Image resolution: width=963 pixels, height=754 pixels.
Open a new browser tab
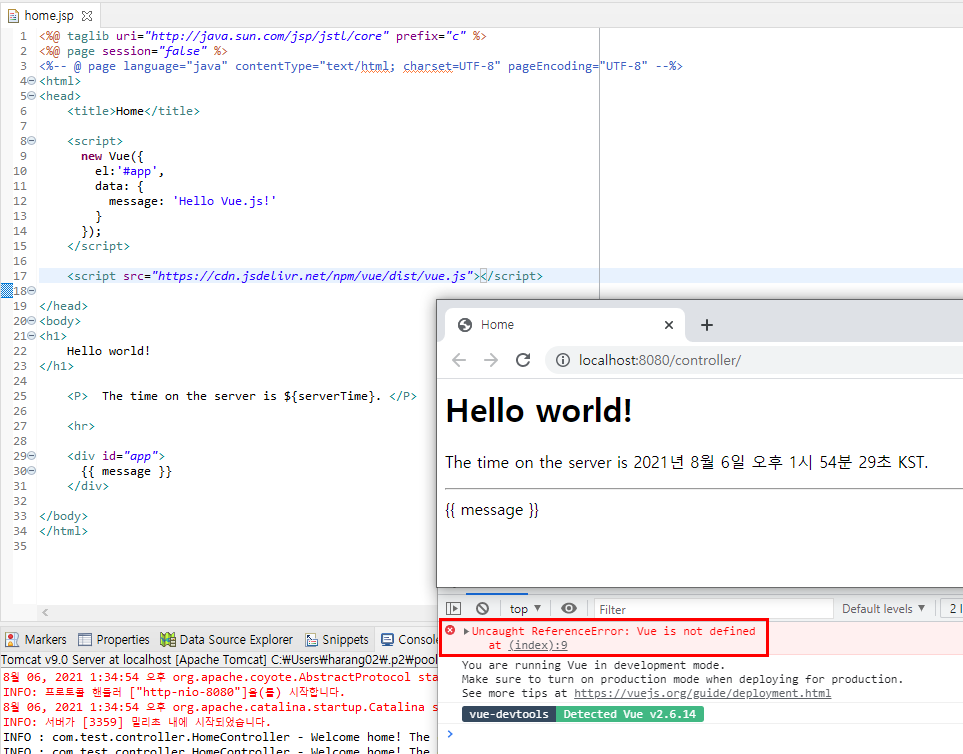click(707, 325)
